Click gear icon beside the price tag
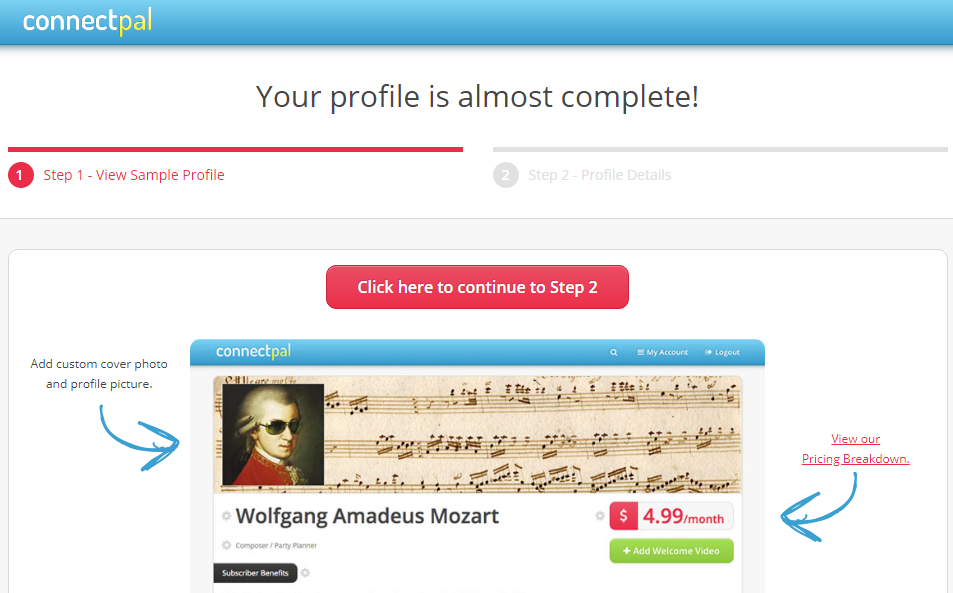953x593 pixels. [x=600, y=516]
